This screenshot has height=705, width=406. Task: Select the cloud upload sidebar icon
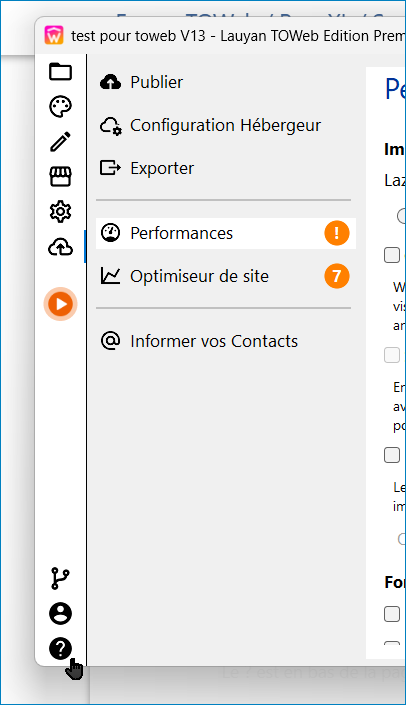[60, 247]
